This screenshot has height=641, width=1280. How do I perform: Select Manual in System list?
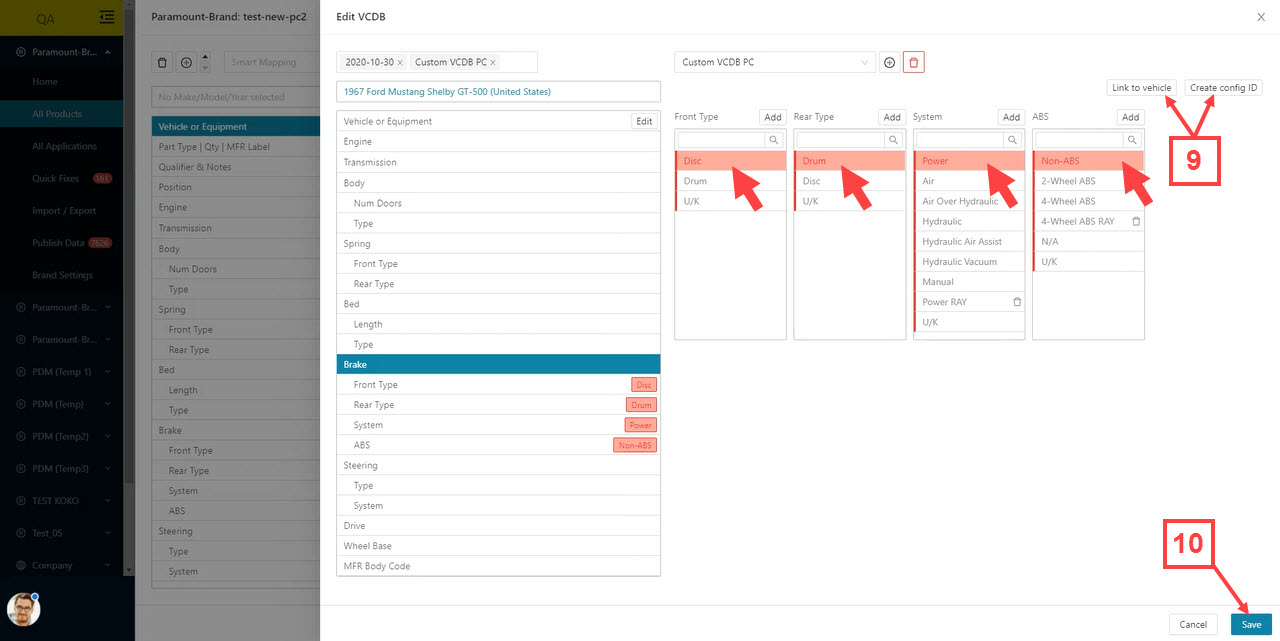[969, 282]
